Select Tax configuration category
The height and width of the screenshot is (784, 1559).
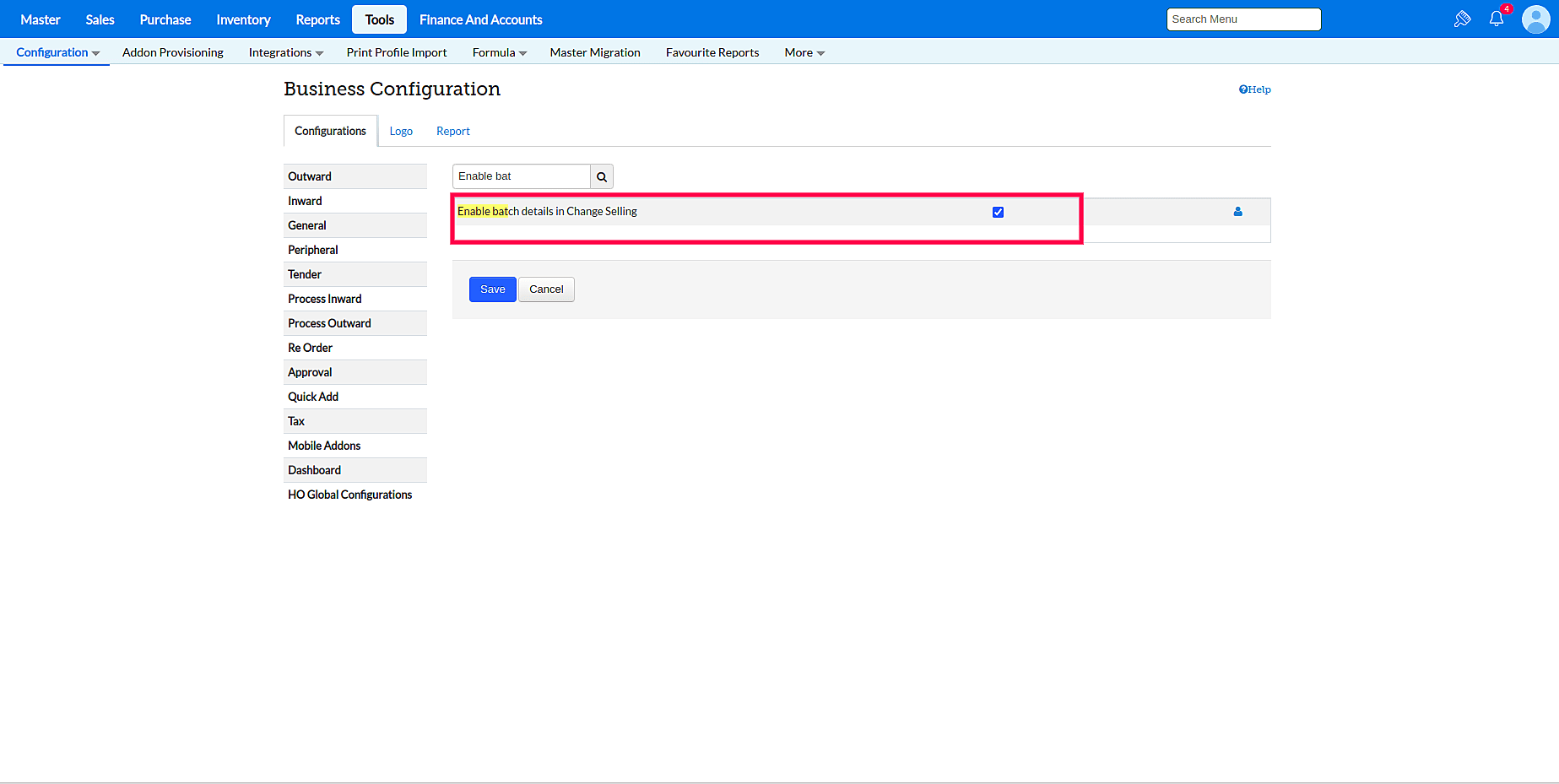tap(355, 421)
